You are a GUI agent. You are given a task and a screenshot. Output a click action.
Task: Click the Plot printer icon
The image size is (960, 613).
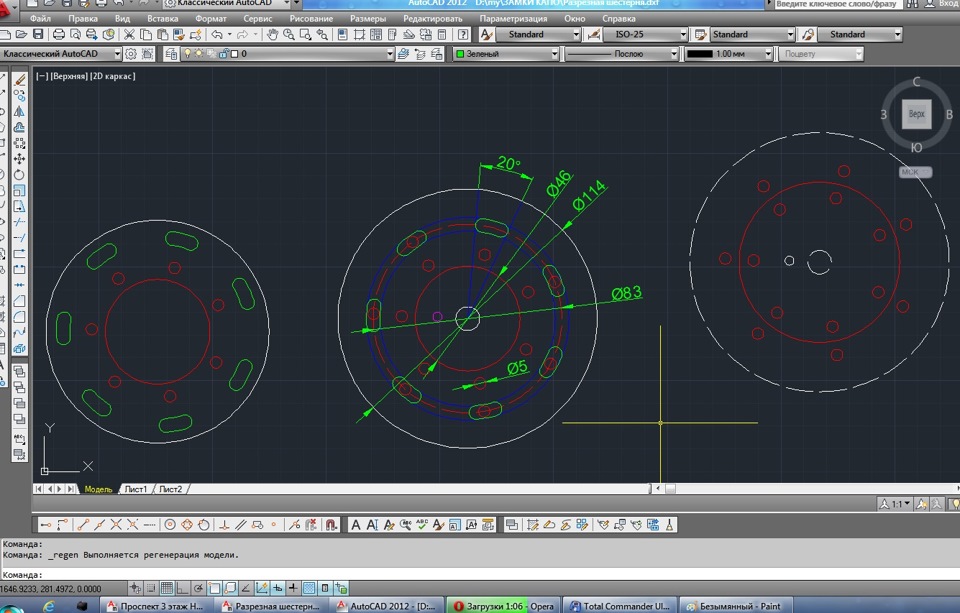(x=59, y=34)
